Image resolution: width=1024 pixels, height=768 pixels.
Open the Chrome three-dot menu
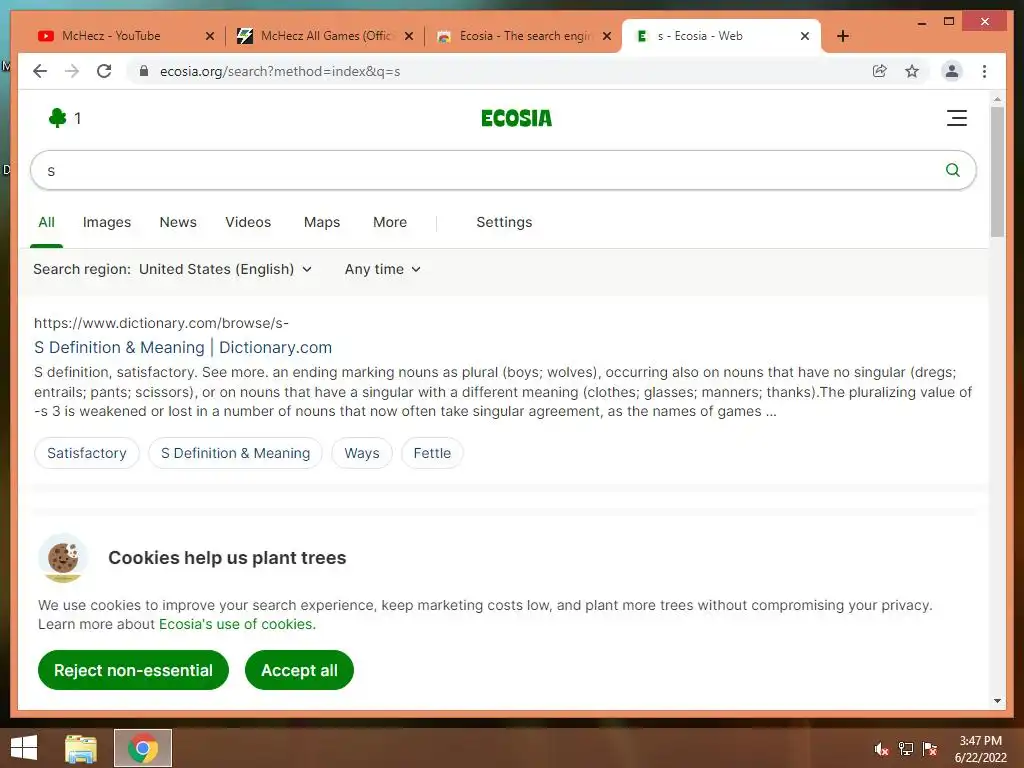coord(984,71)
